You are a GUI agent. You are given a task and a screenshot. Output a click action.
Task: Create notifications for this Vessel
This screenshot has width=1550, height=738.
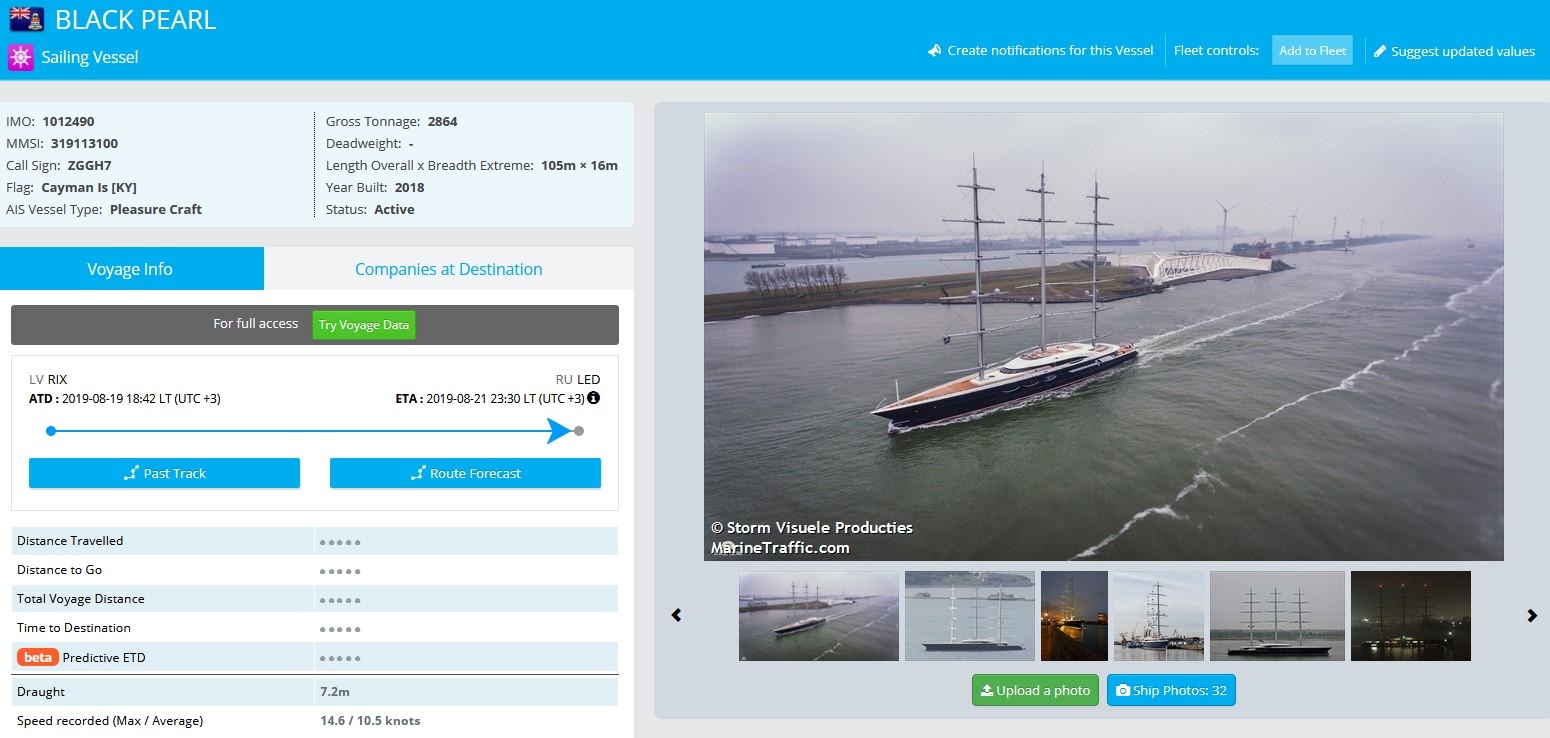coord(1050,50)
